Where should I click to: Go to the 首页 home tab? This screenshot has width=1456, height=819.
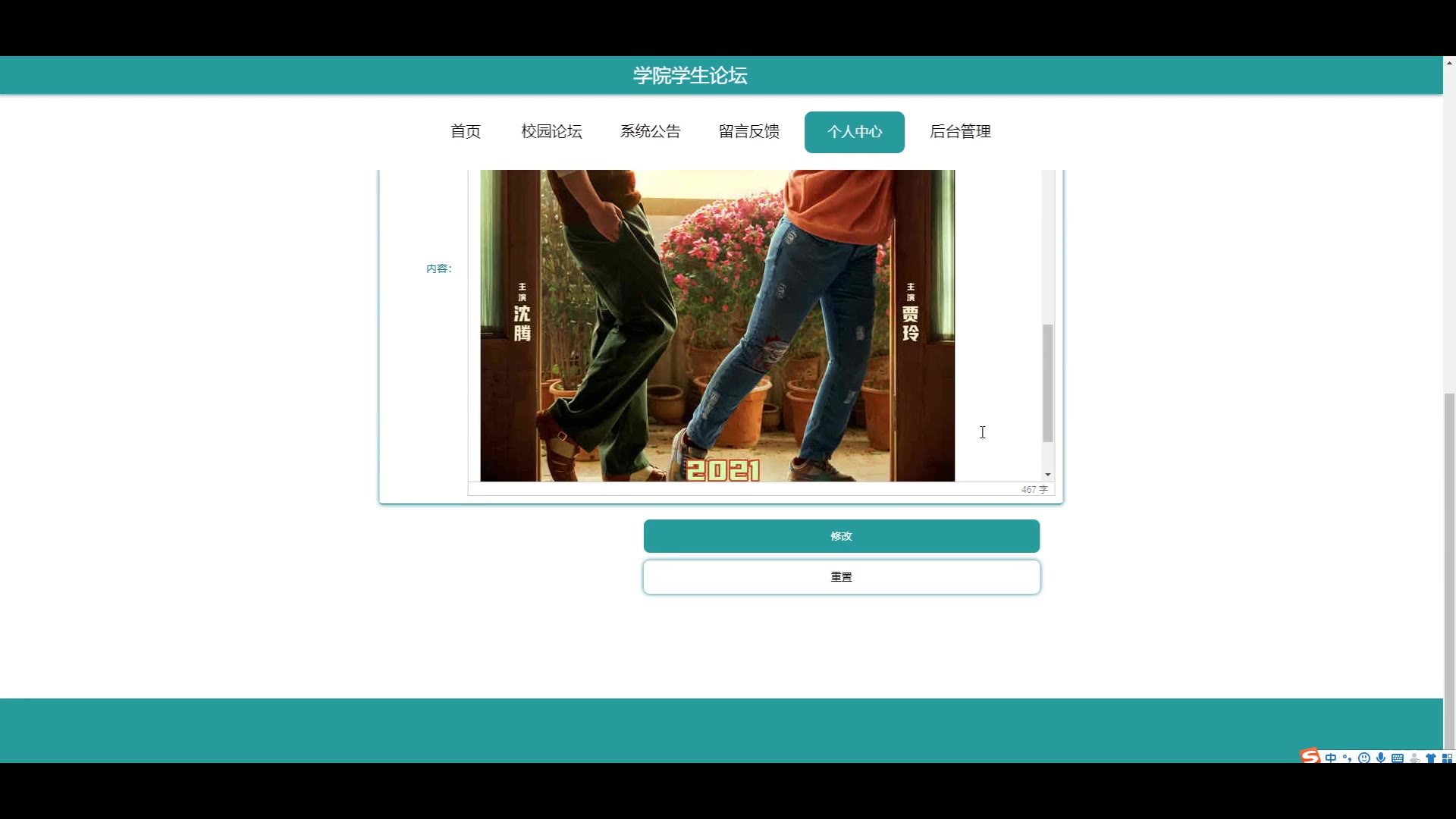[466, 132]
